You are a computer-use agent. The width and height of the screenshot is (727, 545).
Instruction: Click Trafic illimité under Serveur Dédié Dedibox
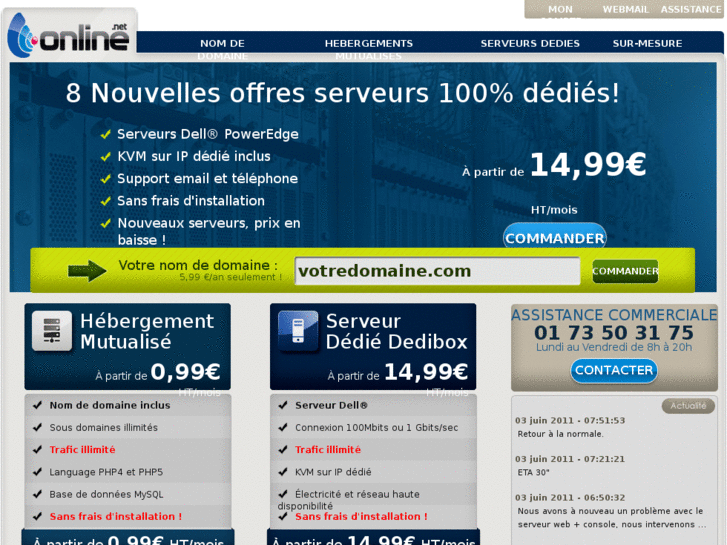point(328,449)
